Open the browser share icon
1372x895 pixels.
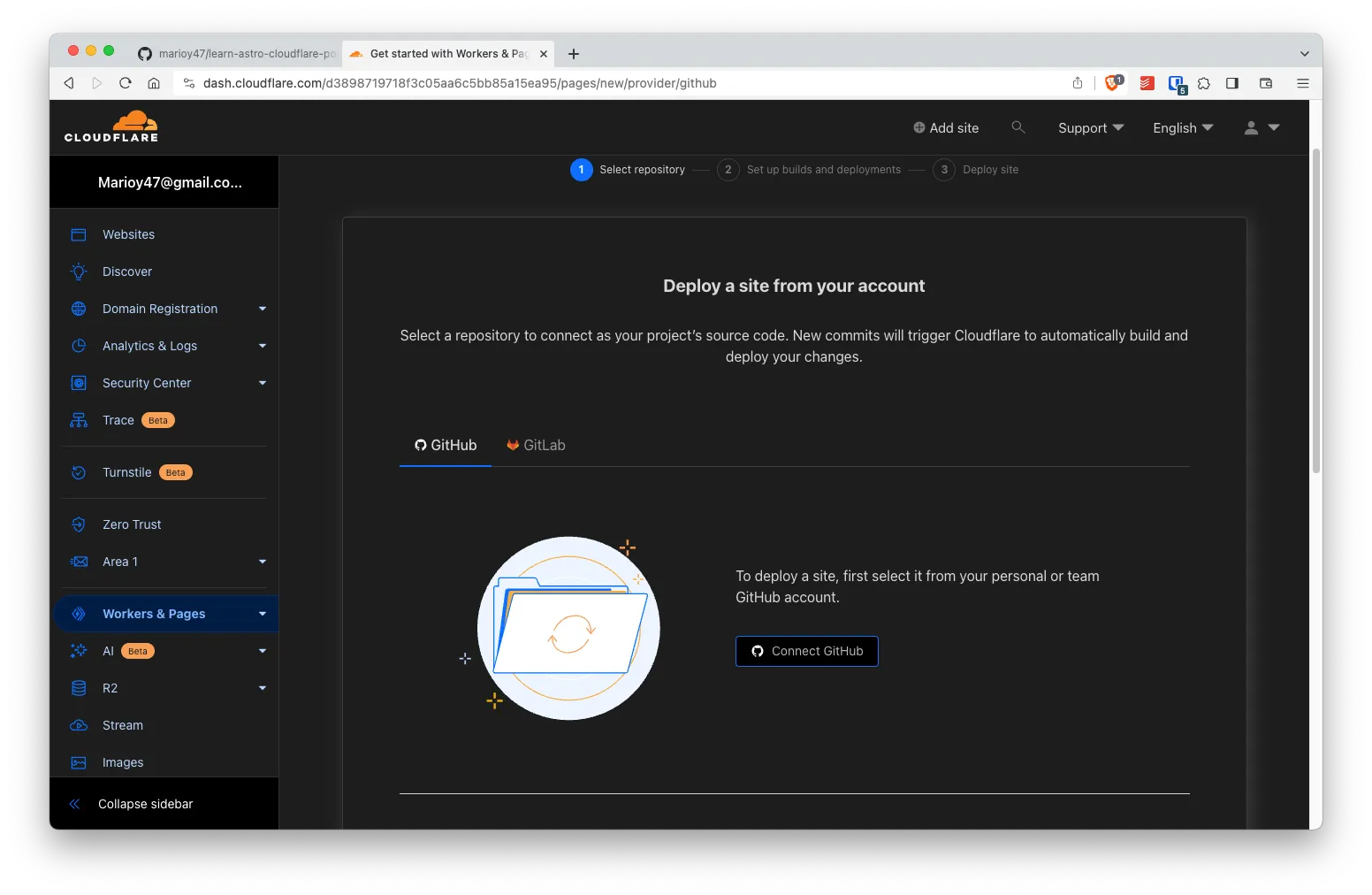click(x=1078, y=83)
